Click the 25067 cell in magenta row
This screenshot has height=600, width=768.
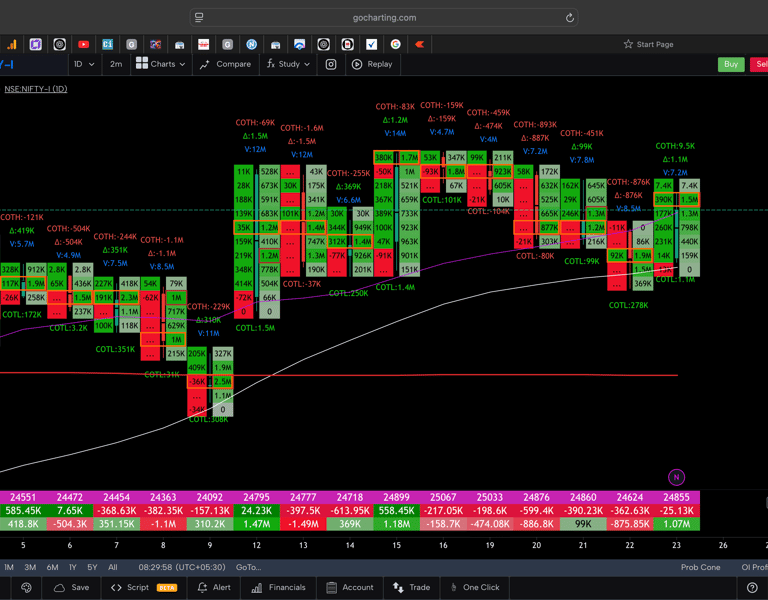(x=443, y=497)
